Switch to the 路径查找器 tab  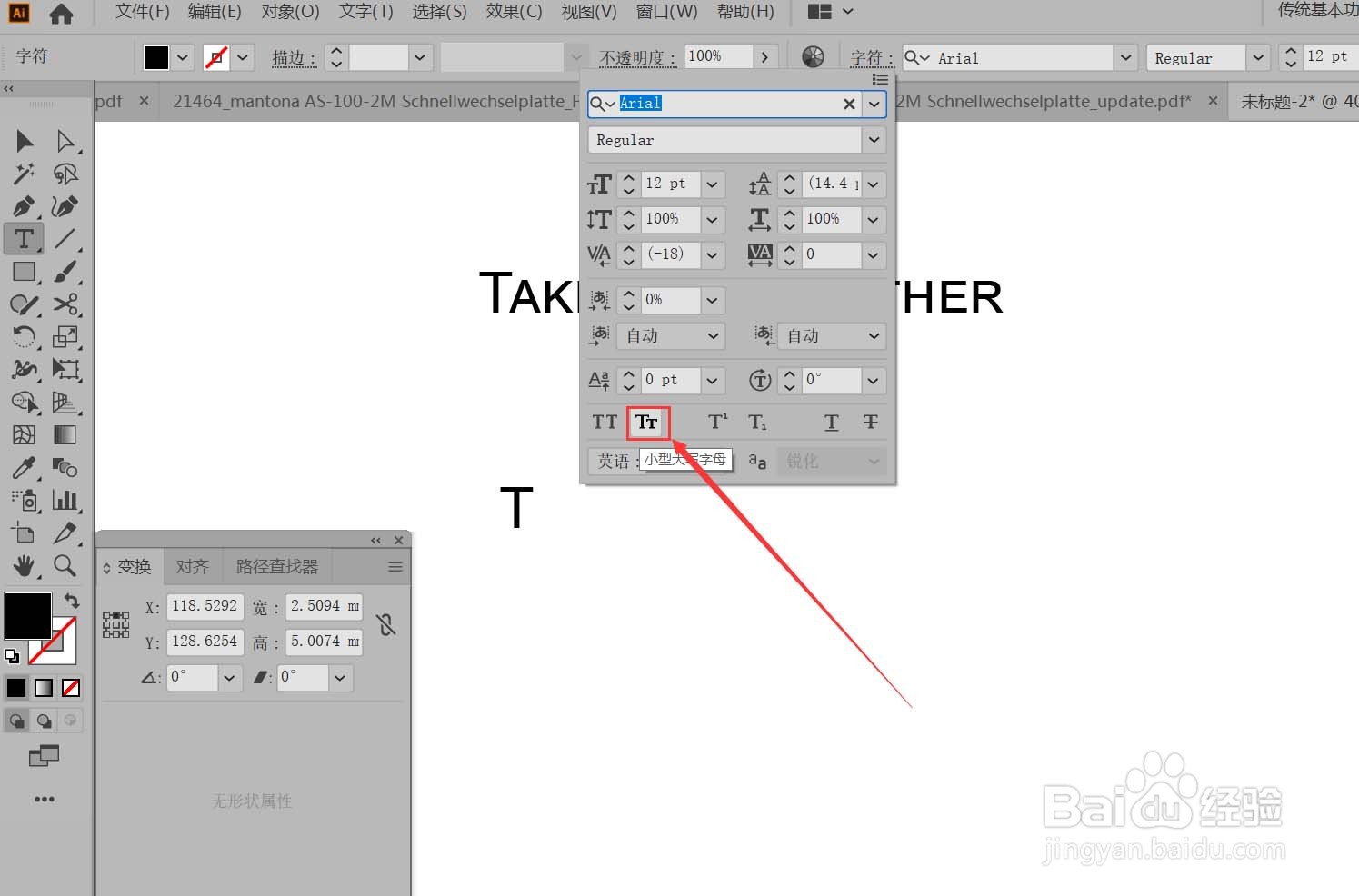277,567
